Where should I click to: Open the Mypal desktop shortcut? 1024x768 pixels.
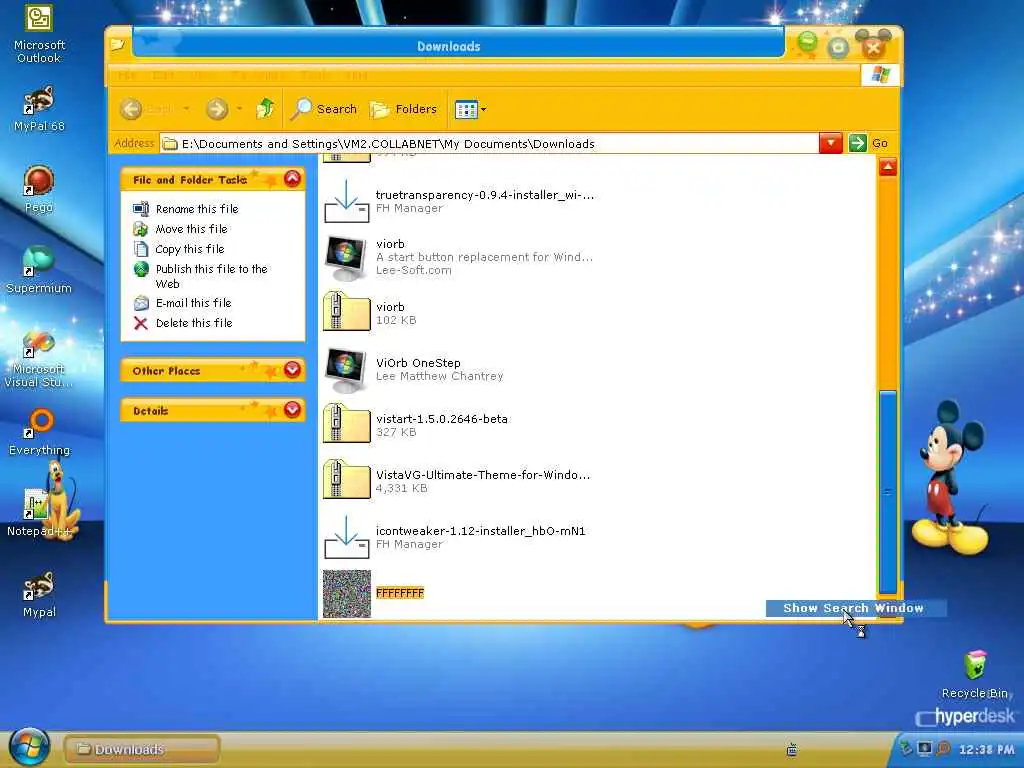tap(39, 594)
